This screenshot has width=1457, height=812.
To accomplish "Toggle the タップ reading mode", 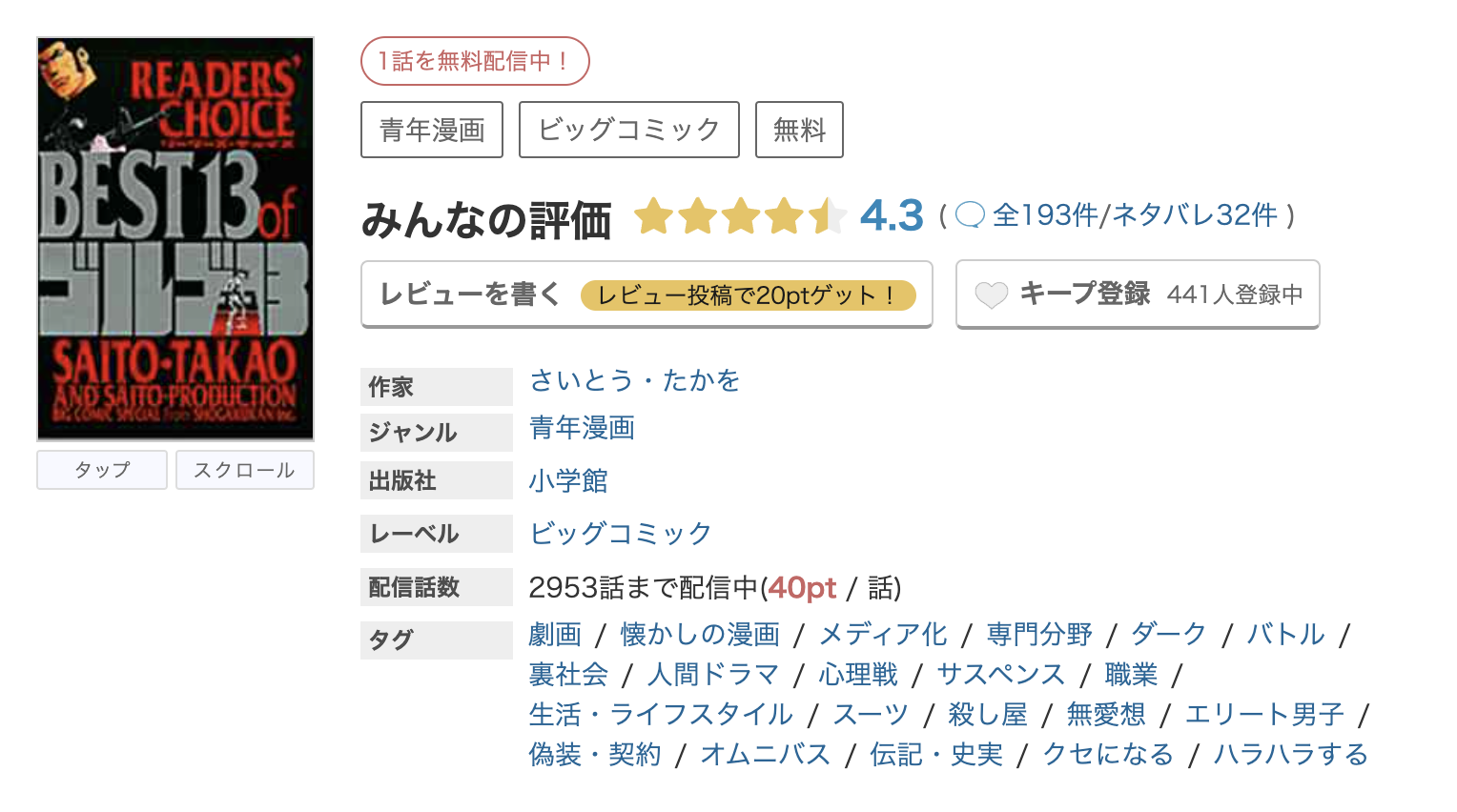I will (x=101, y=469).
